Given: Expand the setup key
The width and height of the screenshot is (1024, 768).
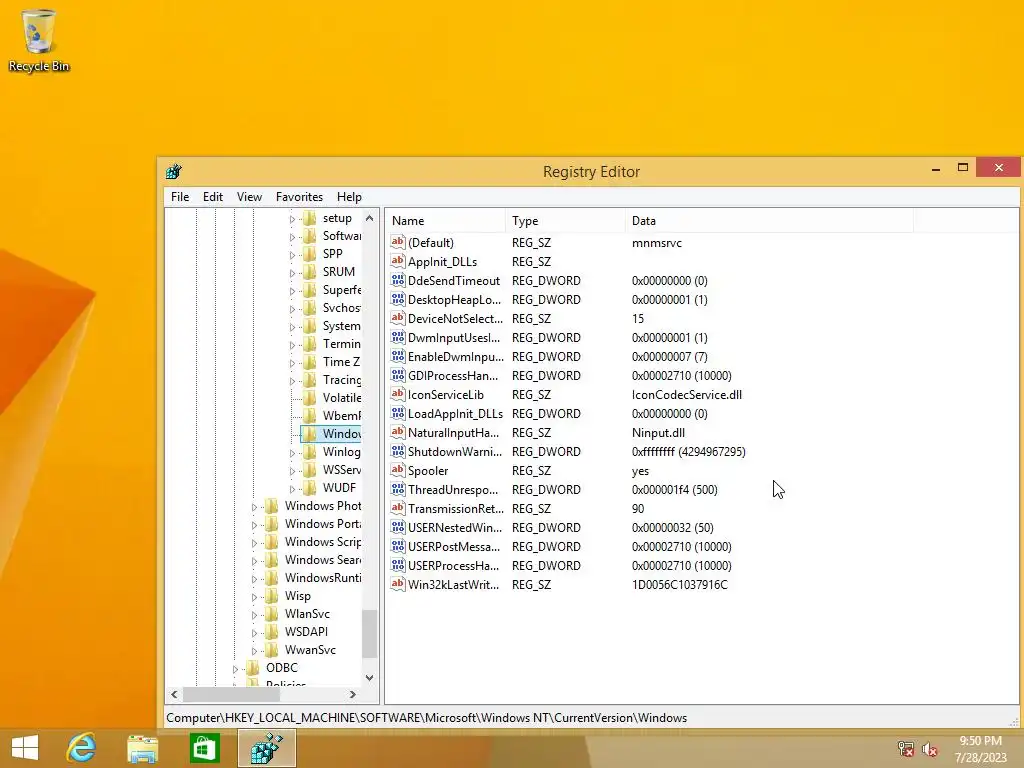Looking at the screenshot, I should pyautogui.click(x=293, y=219).
